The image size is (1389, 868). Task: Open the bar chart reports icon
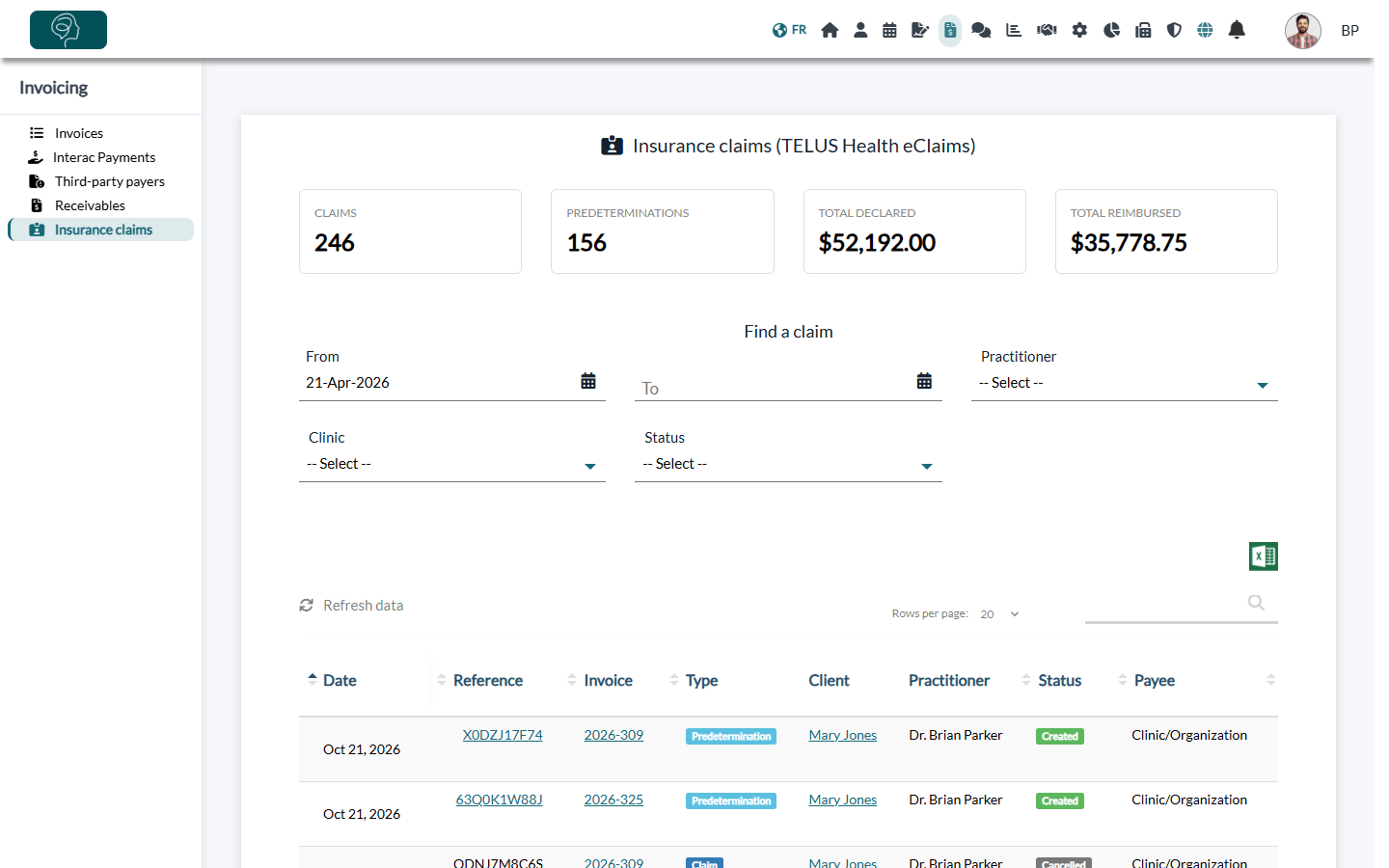tap(1014, 30)
